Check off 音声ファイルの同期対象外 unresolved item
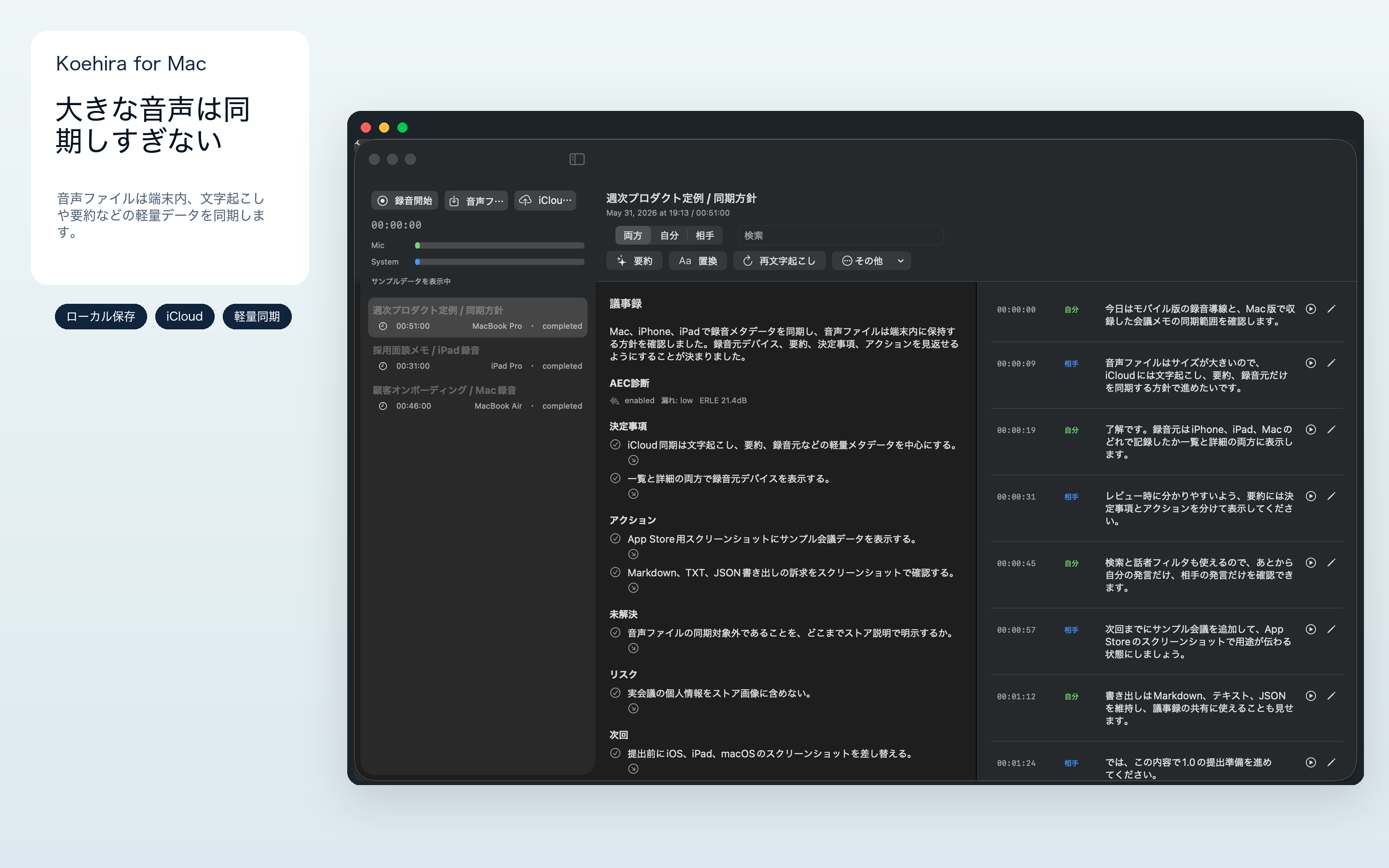The width and height of the screenshot is (1389, 868). click(x=615, y=633)
